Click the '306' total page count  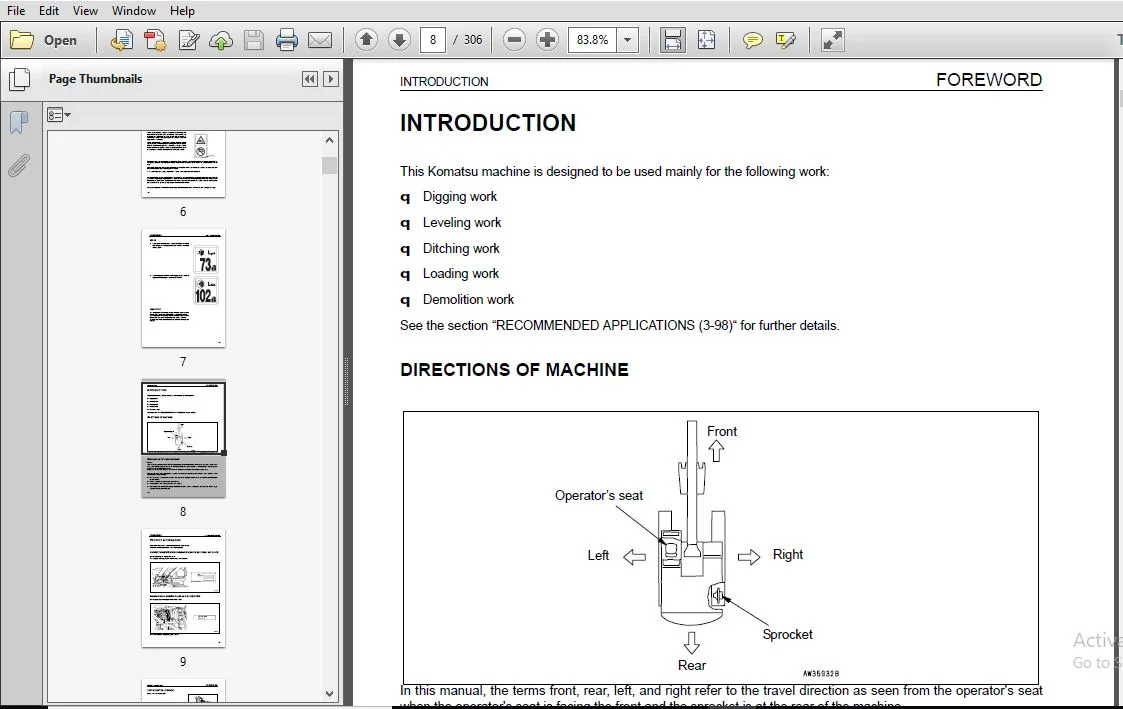[473, 40]
